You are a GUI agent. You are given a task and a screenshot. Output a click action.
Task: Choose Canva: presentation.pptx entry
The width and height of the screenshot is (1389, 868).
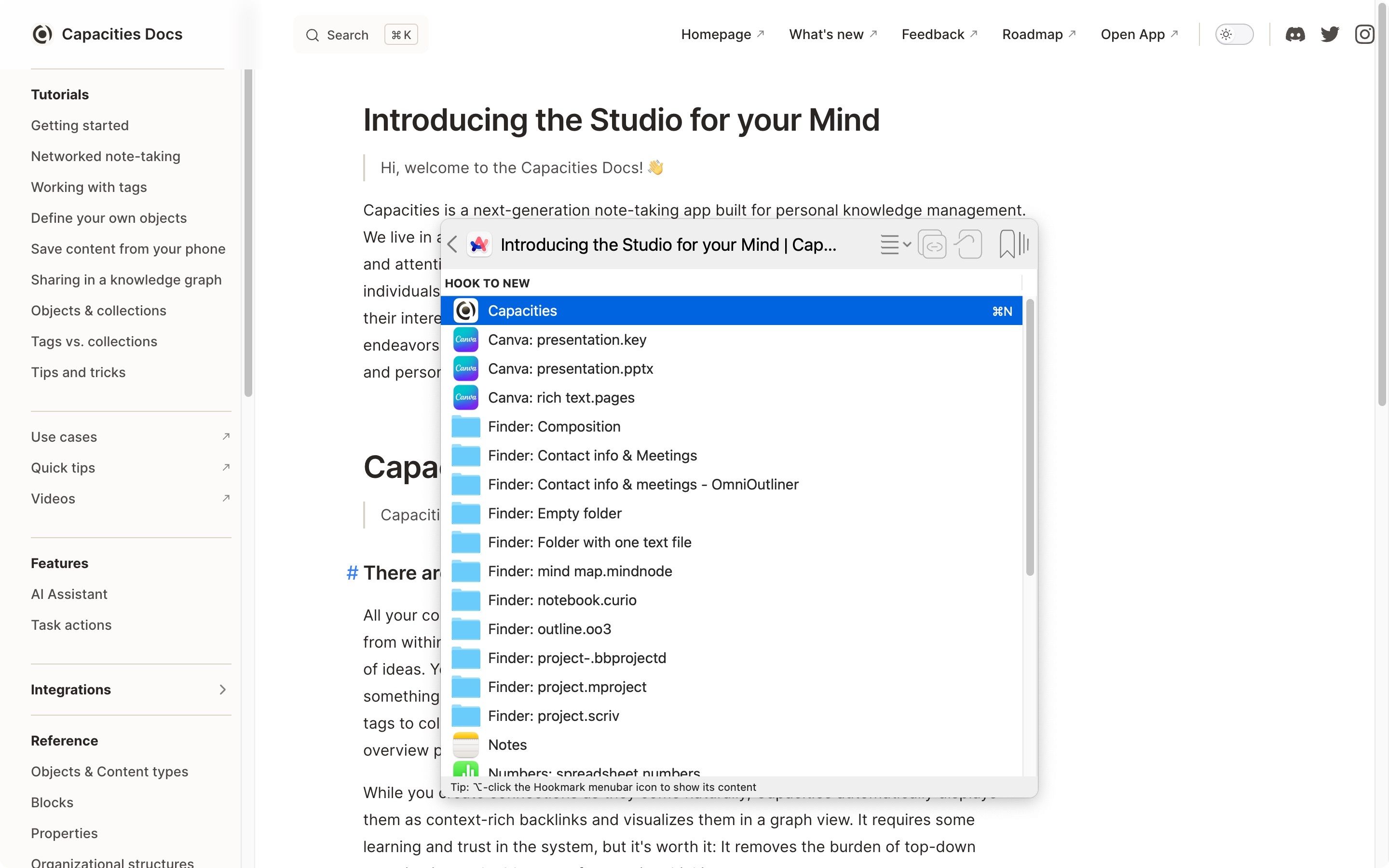(x=571, y=368)
